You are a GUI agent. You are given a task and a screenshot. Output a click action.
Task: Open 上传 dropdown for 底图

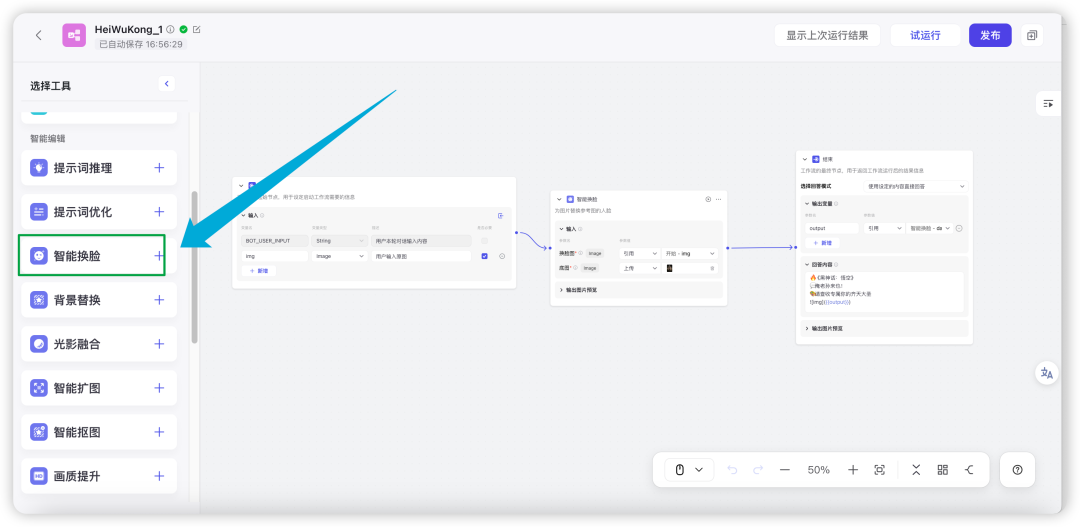(638, 269)
